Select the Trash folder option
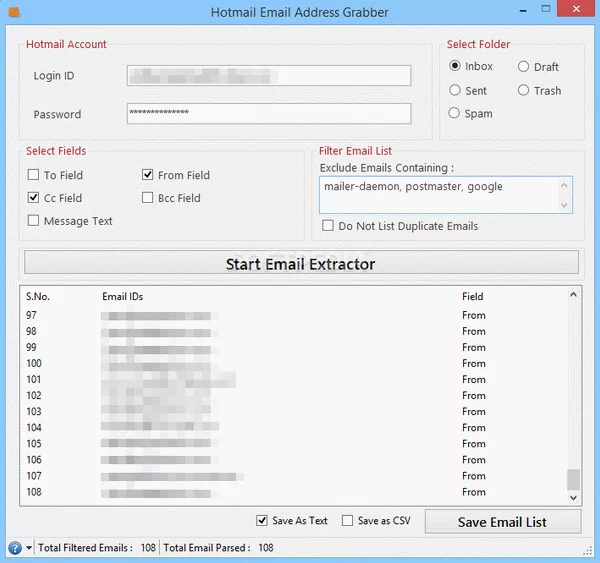Viewport: 600px width, 563px height. [x=524, y=90]
